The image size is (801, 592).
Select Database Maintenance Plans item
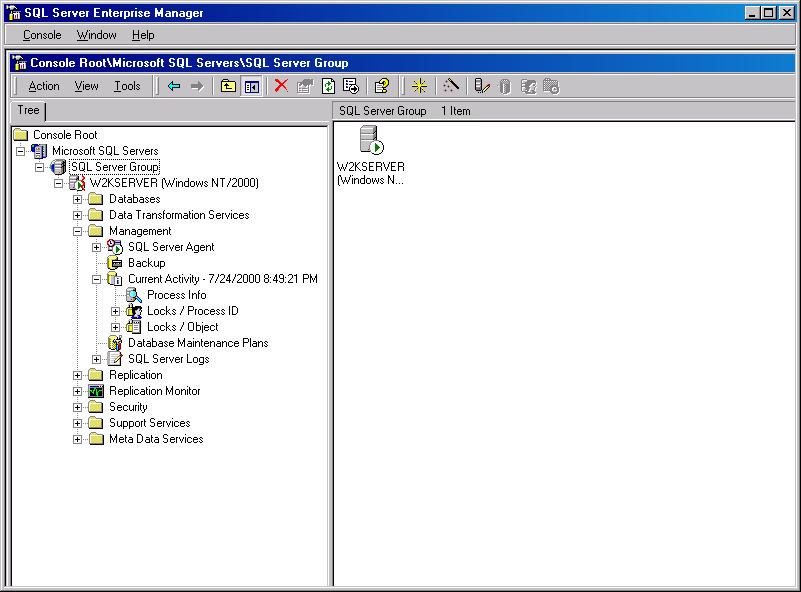point(197,343)
